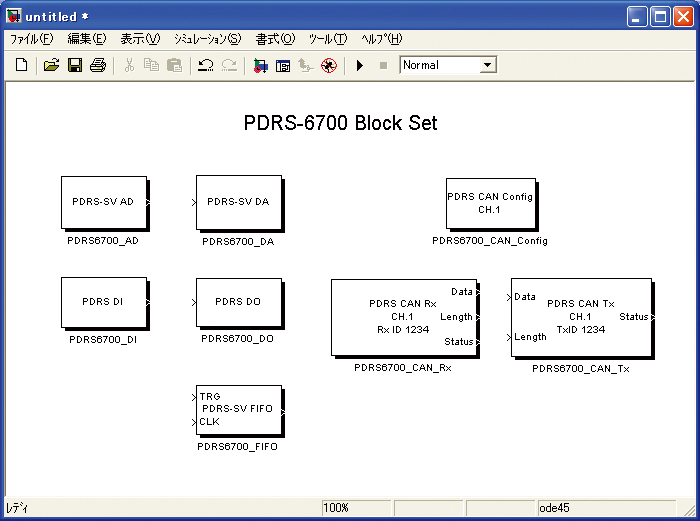Save the model with the floppy disk icon

[x=75, y=65]
